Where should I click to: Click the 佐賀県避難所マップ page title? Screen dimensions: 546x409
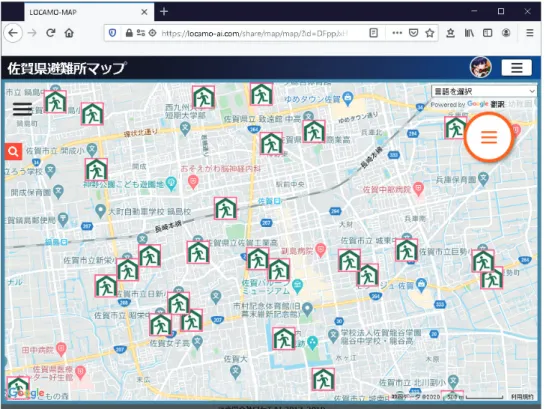coord(66,68)
